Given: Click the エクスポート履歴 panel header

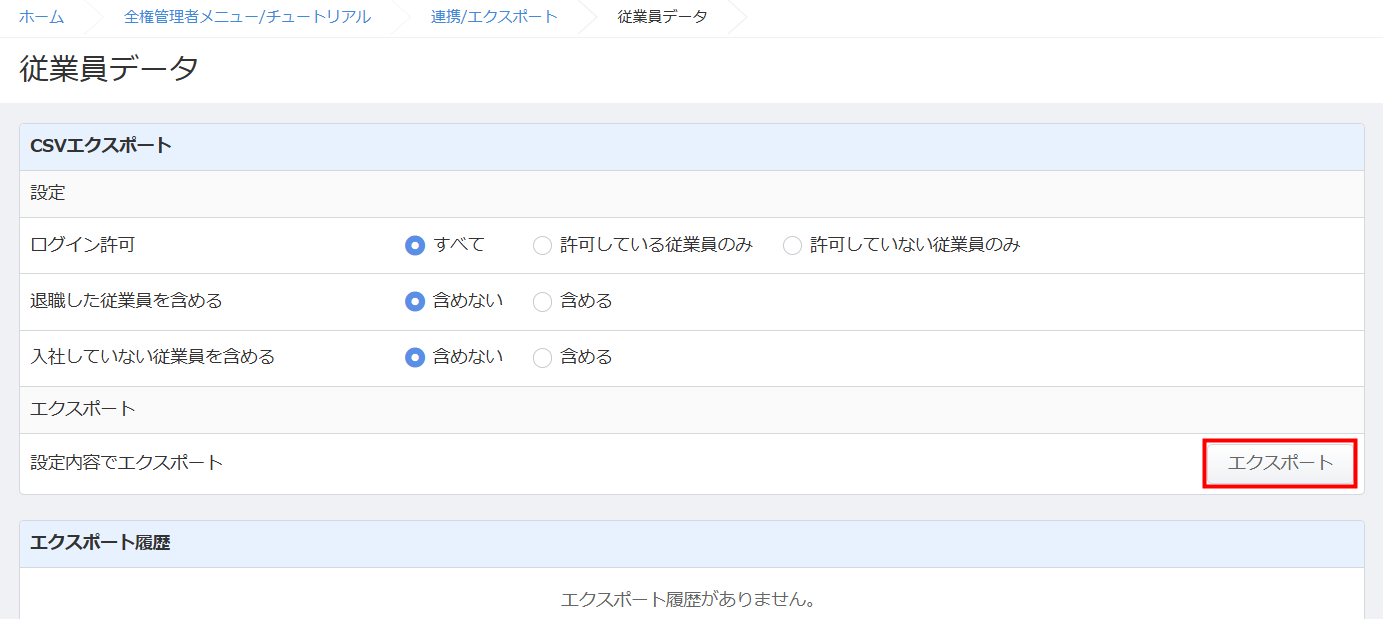Looking at the screenshot, I should (100, 543).
